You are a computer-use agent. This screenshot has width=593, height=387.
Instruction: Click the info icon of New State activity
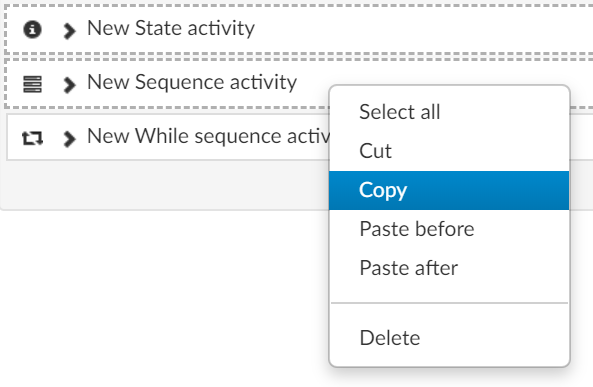[32, 29]
